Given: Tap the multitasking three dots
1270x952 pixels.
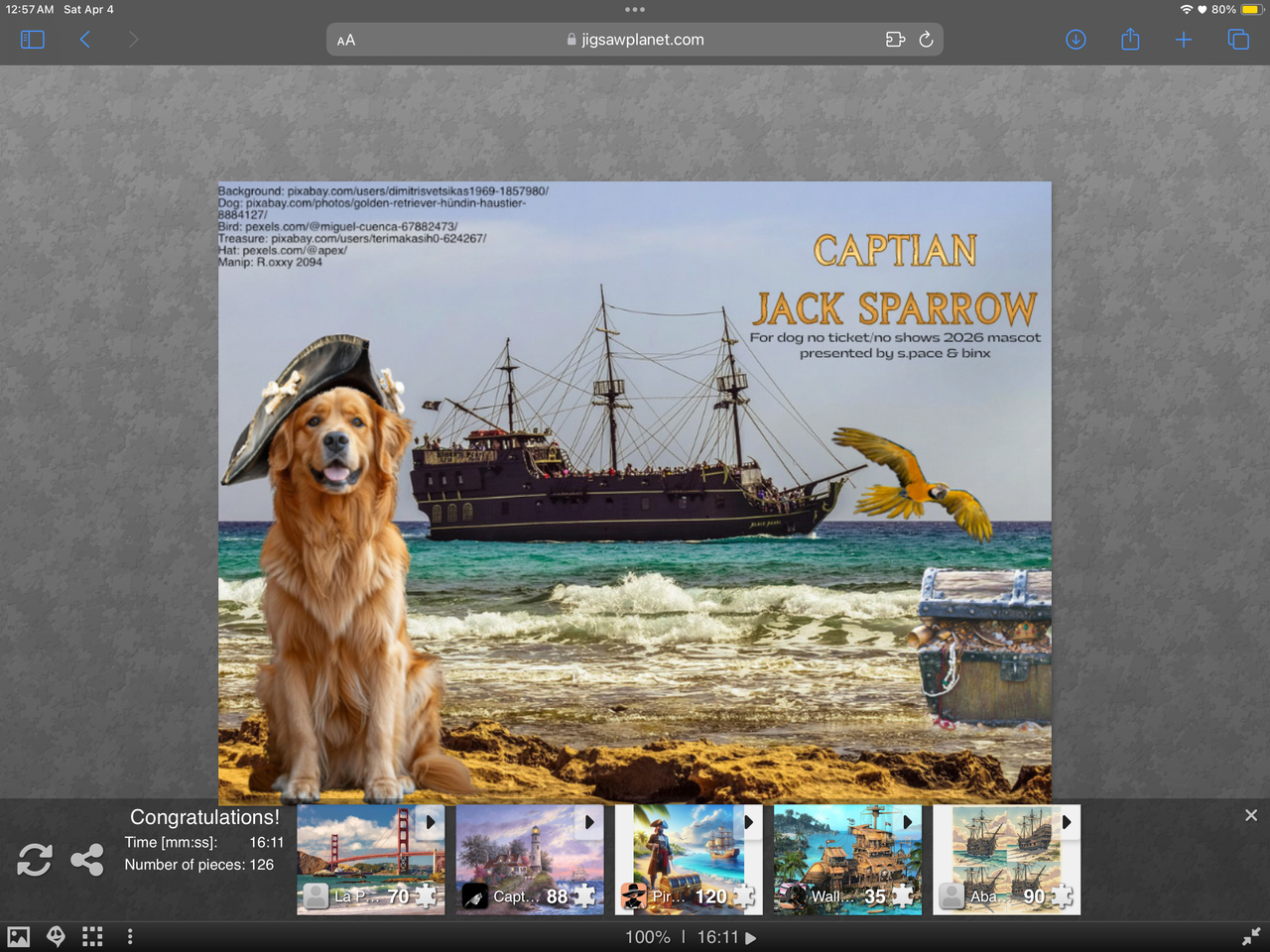Looking at the screenshot, I should (x=635, y=9).
